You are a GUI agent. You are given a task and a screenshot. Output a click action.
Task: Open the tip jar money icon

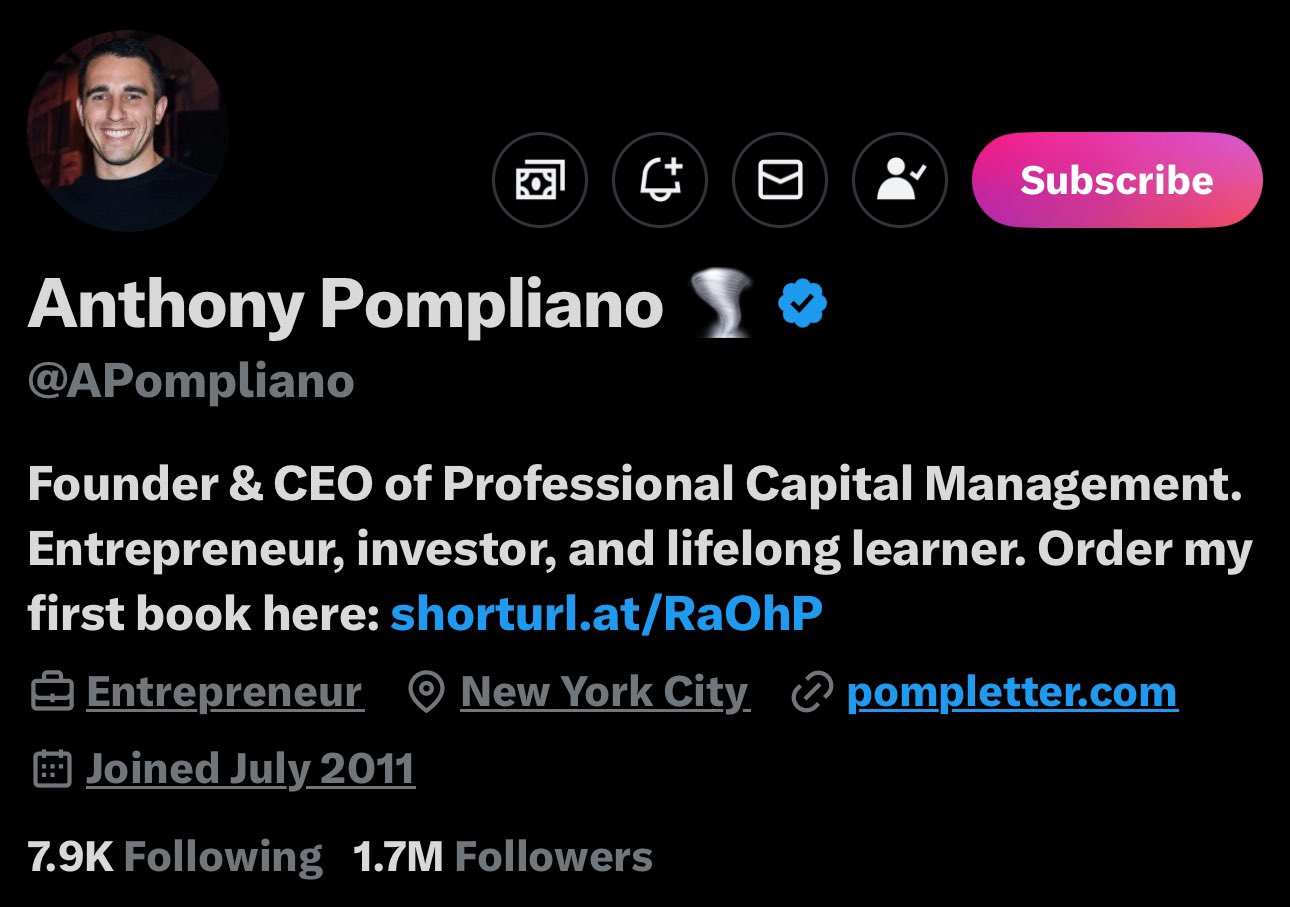click(540, 181)
